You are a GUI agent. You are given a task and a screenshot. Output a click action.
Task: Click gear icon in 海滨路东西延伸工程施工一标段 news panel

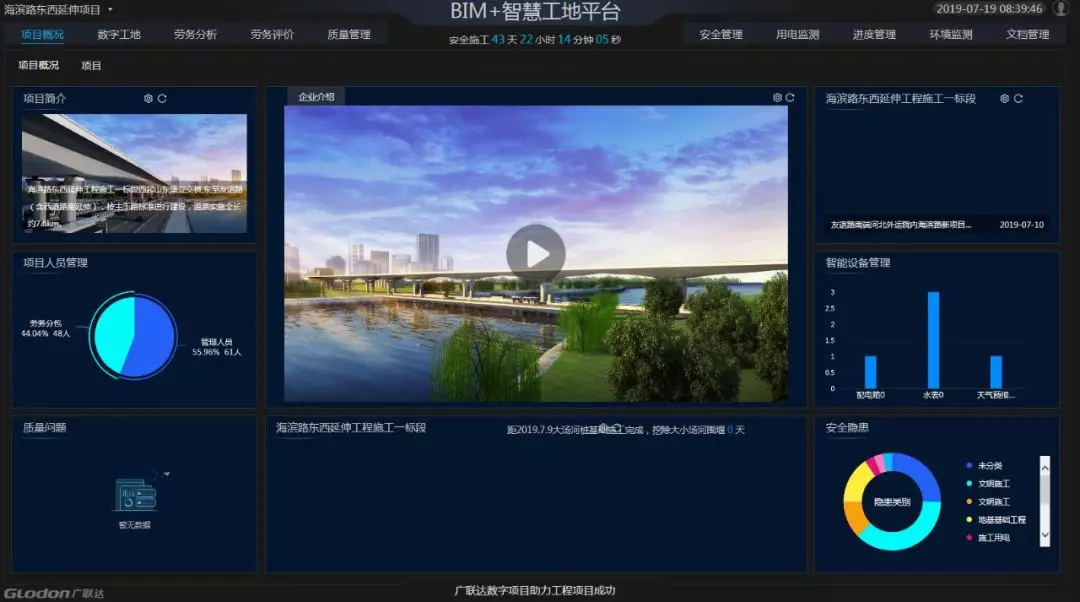1003,99
